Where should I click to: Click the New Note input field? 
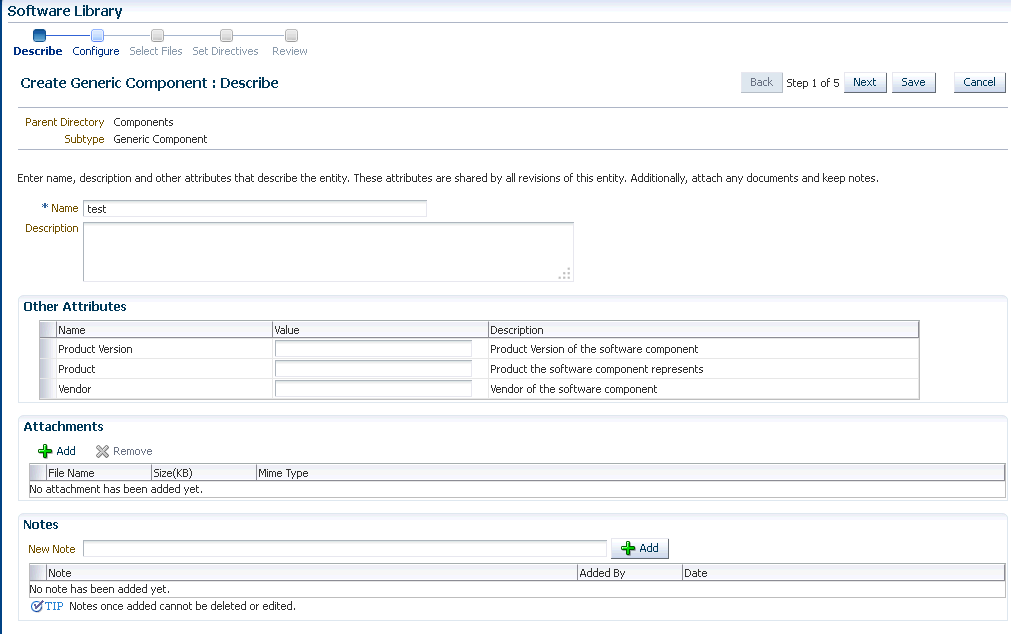(x=345, y=549)
